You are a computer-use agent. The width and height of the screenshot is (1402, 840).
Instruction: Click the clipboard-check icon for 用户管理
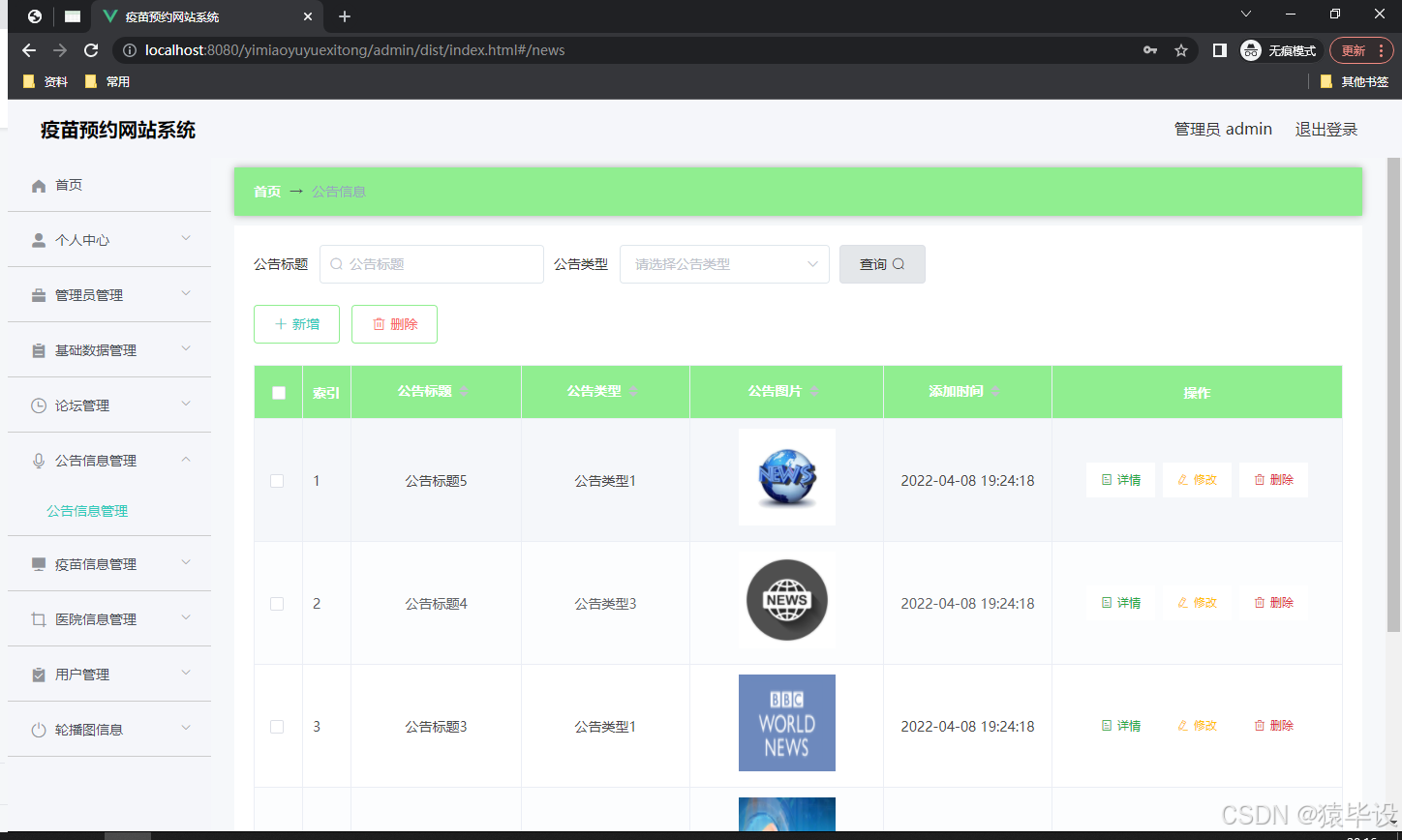[x=39, y=675]
